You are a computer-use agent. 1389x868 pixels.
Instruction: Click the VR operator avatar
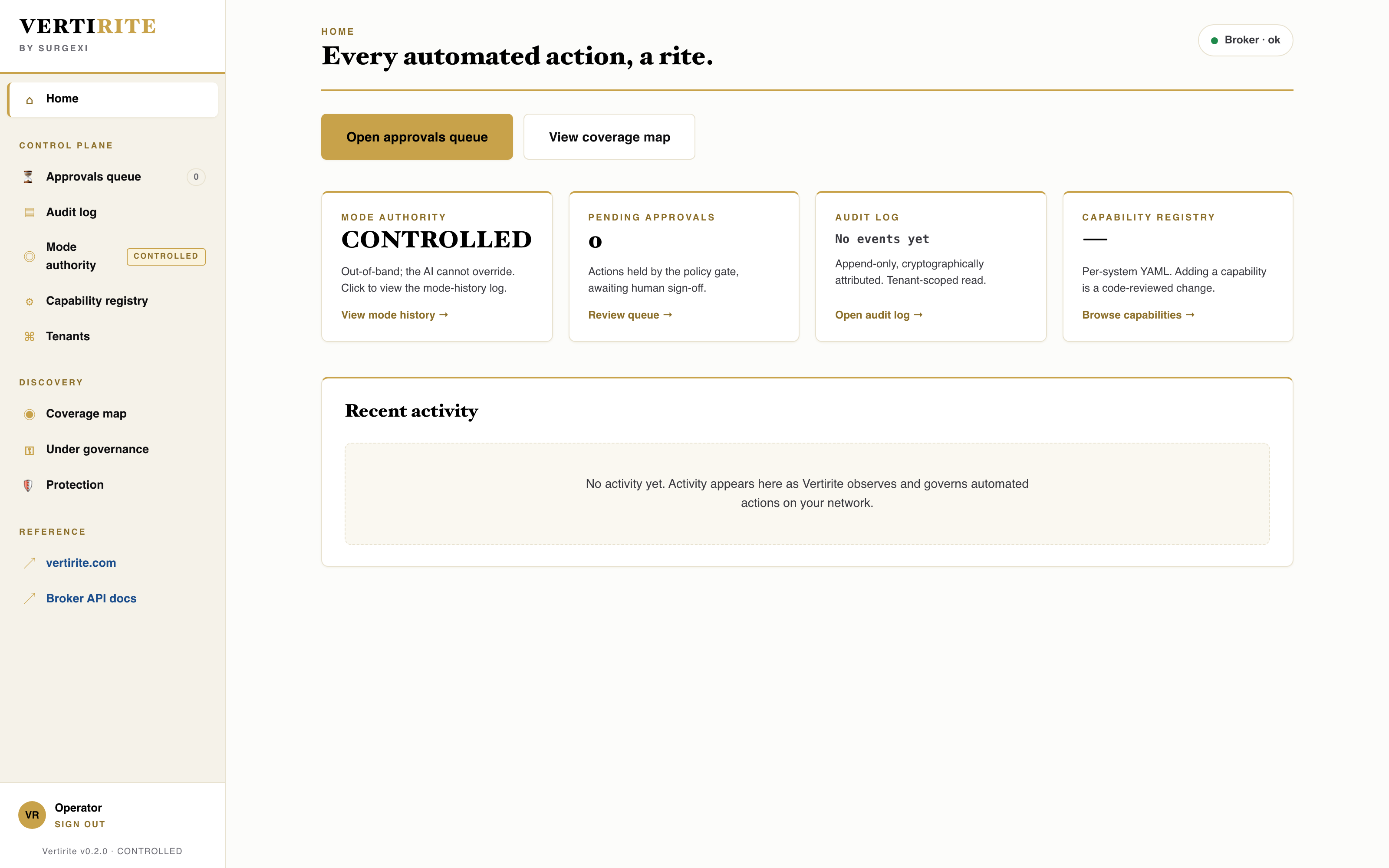click(32, 815)
